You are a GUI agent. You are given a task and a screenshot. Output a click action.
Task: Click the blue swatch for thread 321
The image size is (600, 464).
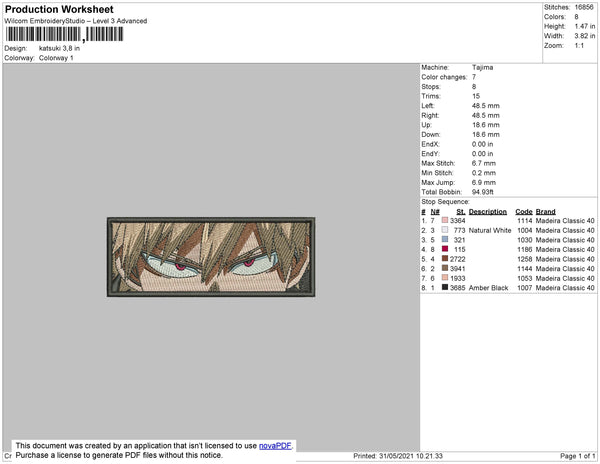(x=445, y=239)
